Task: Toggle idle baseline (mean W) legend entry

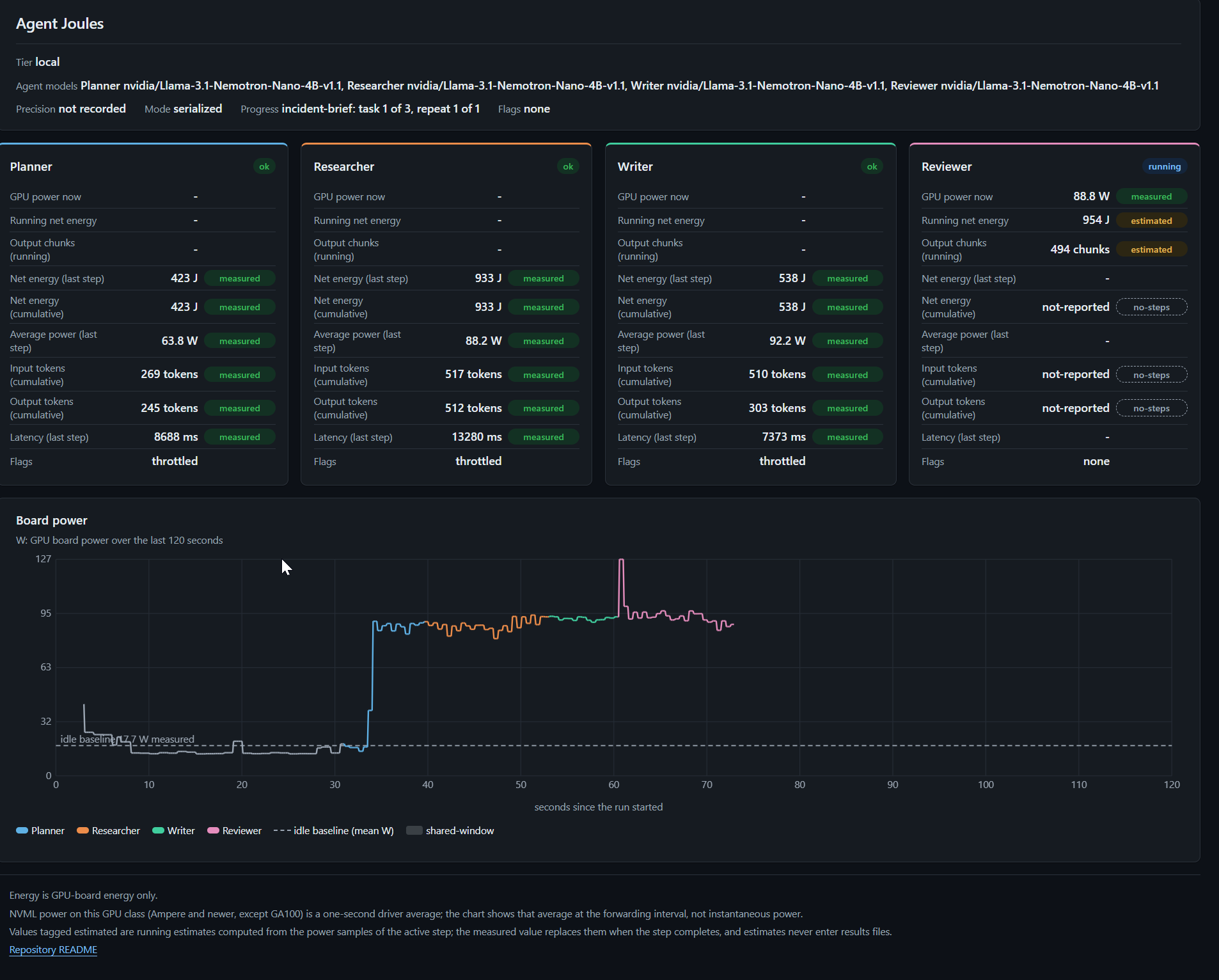Action: pos(334,831)
